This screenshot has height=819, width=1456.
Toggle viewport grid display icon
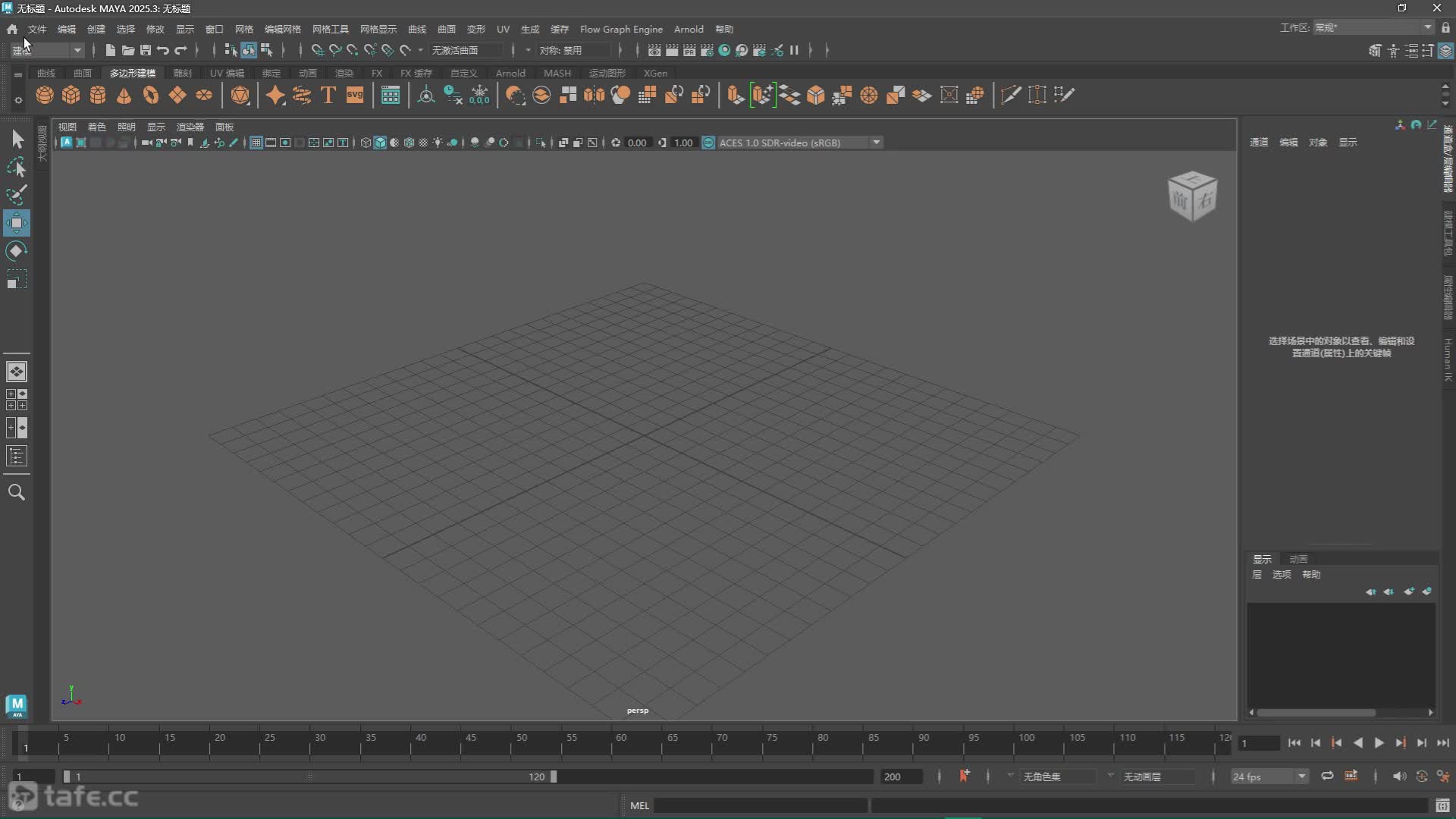256,143
